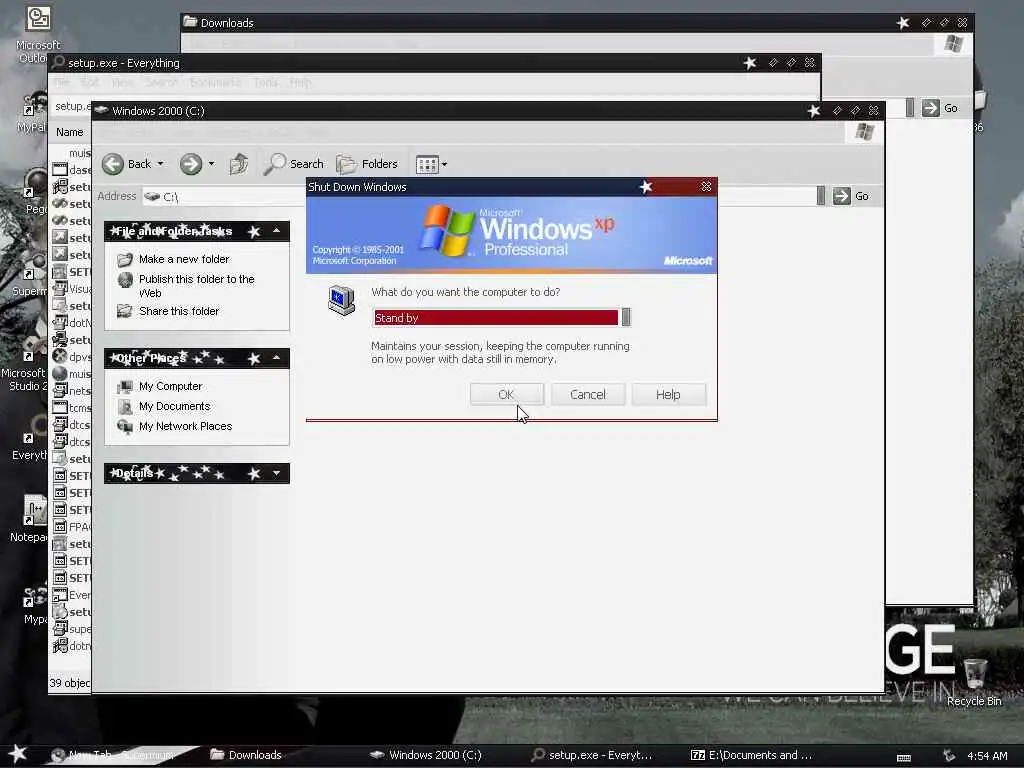
Task: Click the Windows flag logo in the C: window
Action: (865, 132)
